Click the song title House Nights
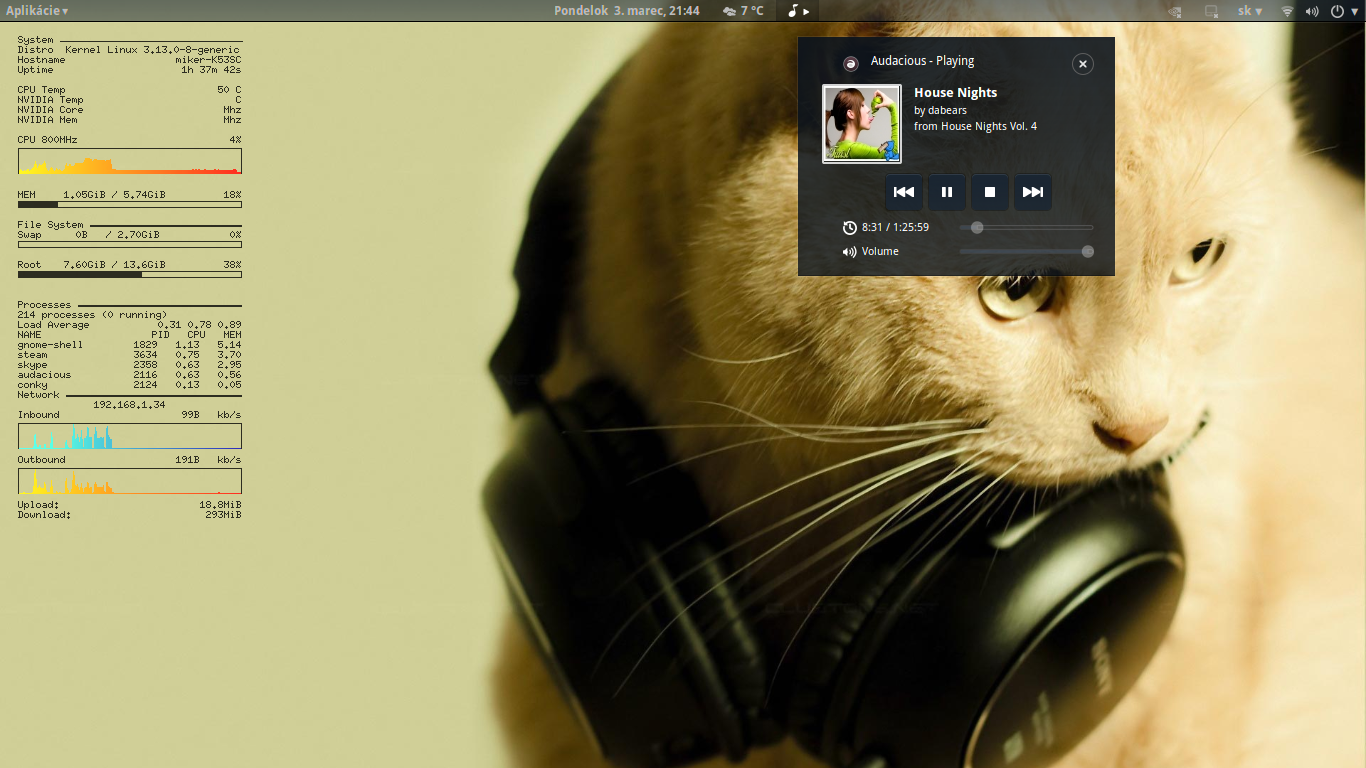 click(955, 92)
